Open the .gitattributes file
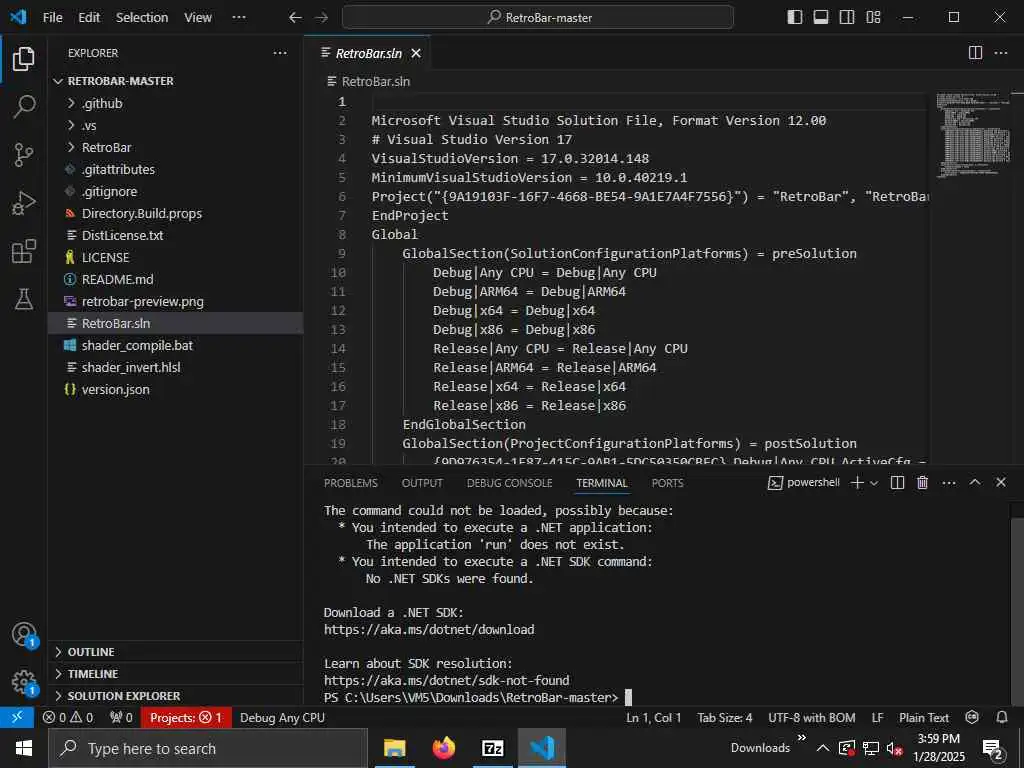Viewport: 1024px width, 768px height. pyautogui.click(x=175, y=169)
